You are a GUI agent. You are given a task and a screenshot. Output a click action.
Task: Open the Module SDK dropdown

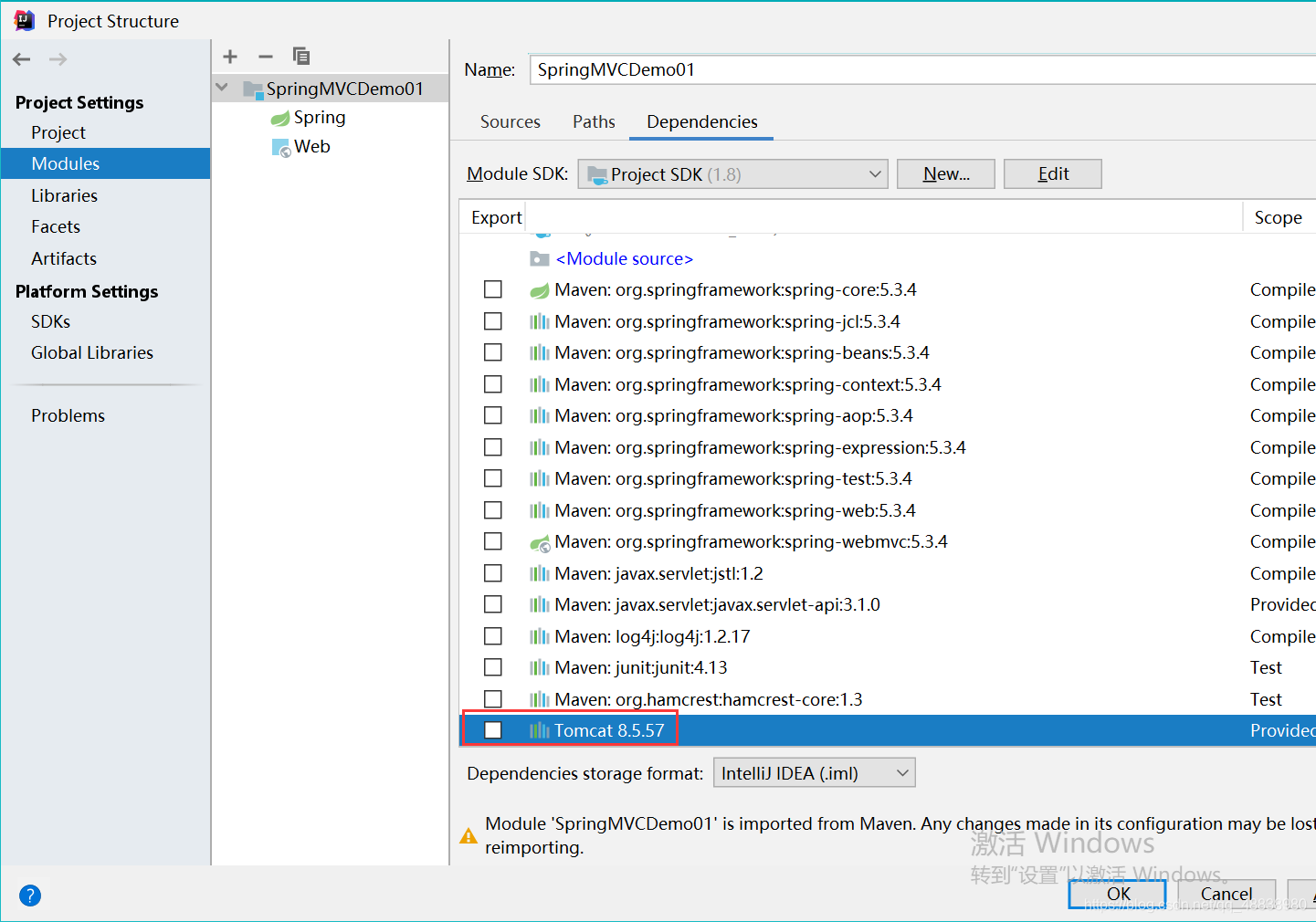pyautogui.click(x=733, y=174)
